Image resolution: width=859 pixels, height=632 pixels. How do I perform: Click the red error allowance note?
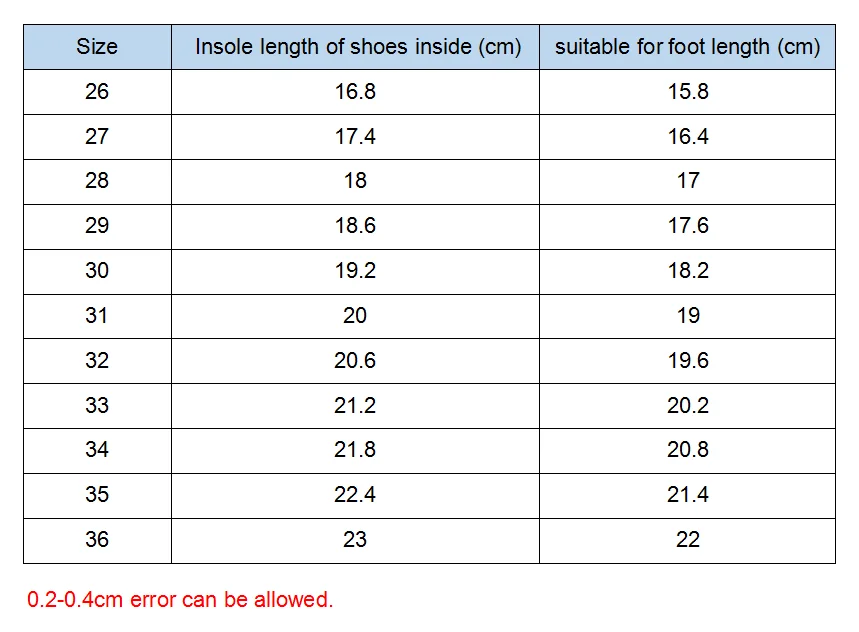coord(180,600)
